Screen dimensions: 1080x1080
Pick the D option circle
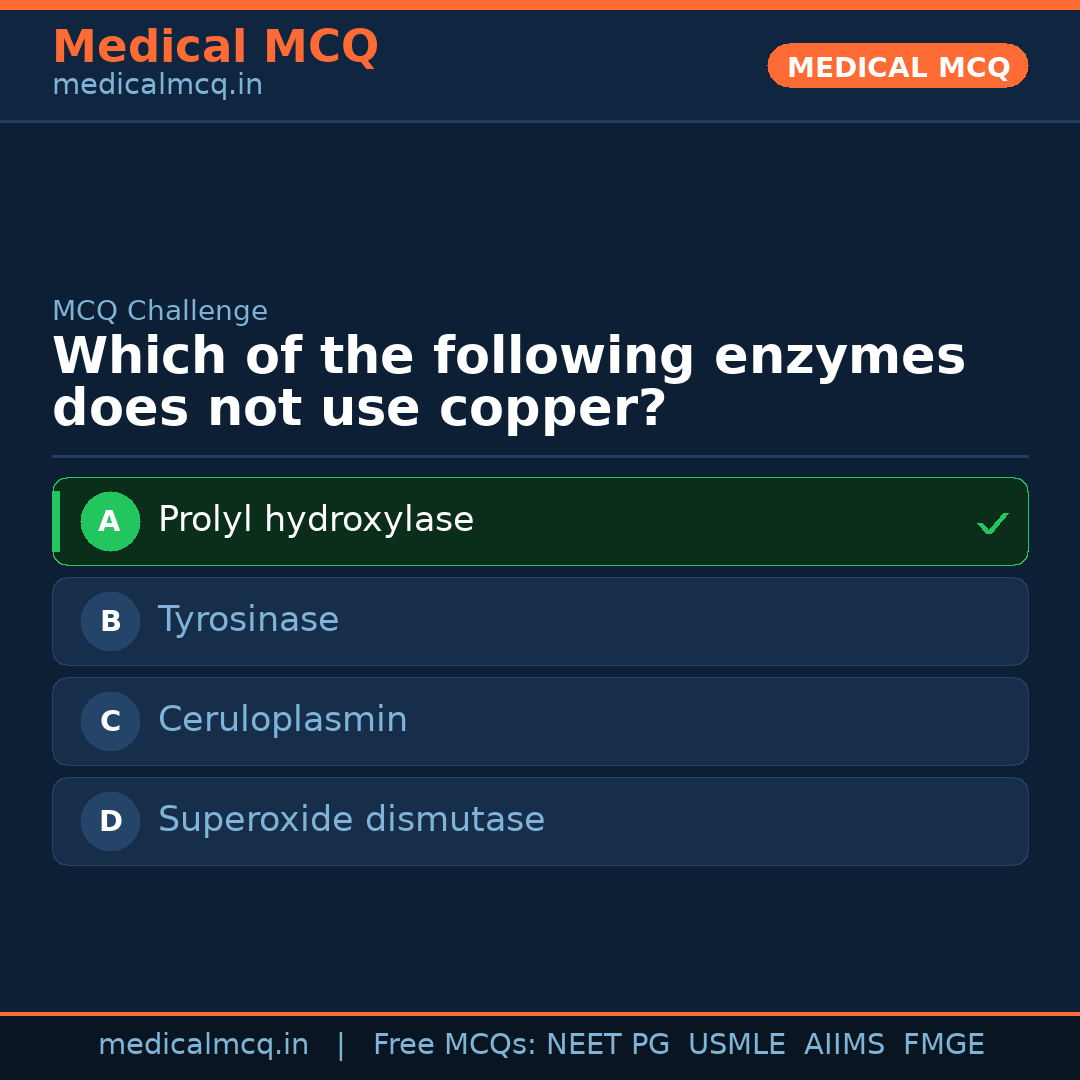point(110,821)
